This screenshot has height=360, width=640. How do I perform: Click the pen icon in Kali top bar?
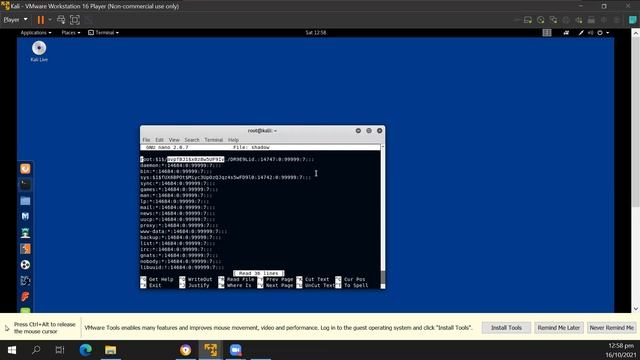581,33
